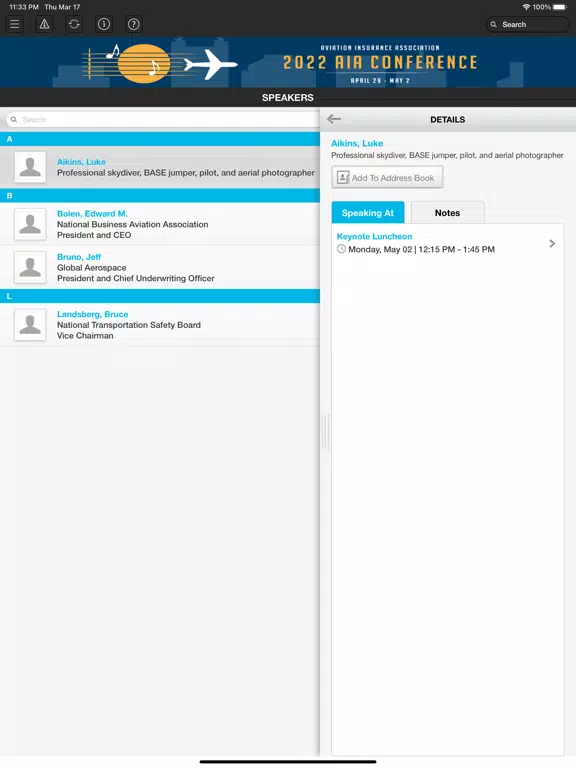Image resolution: width=576 pixels, height=768 pixels.
Task: Click 'National Transportation Safety Board' text
Action: 129,325
